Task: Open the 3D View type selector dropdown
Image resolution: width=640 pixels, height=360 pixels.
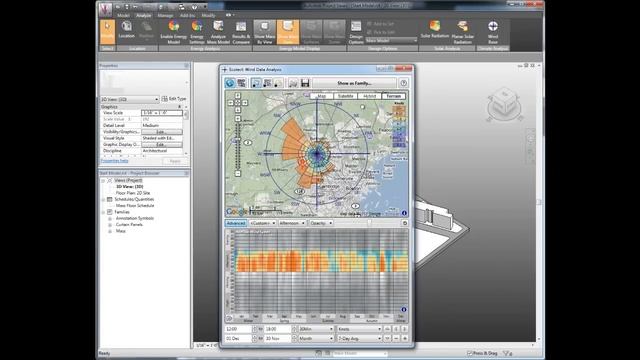Action: coord(129,99)
